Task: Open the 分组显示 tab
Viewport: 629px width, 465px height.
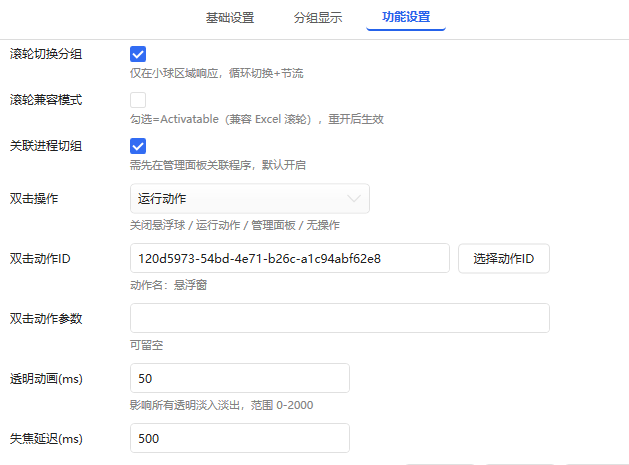Action: tap(318, 17)
